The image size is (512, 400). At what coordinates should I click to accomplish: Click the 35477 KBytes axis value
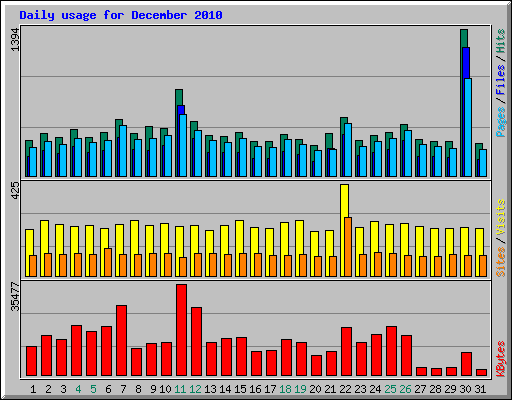(16, 297)
